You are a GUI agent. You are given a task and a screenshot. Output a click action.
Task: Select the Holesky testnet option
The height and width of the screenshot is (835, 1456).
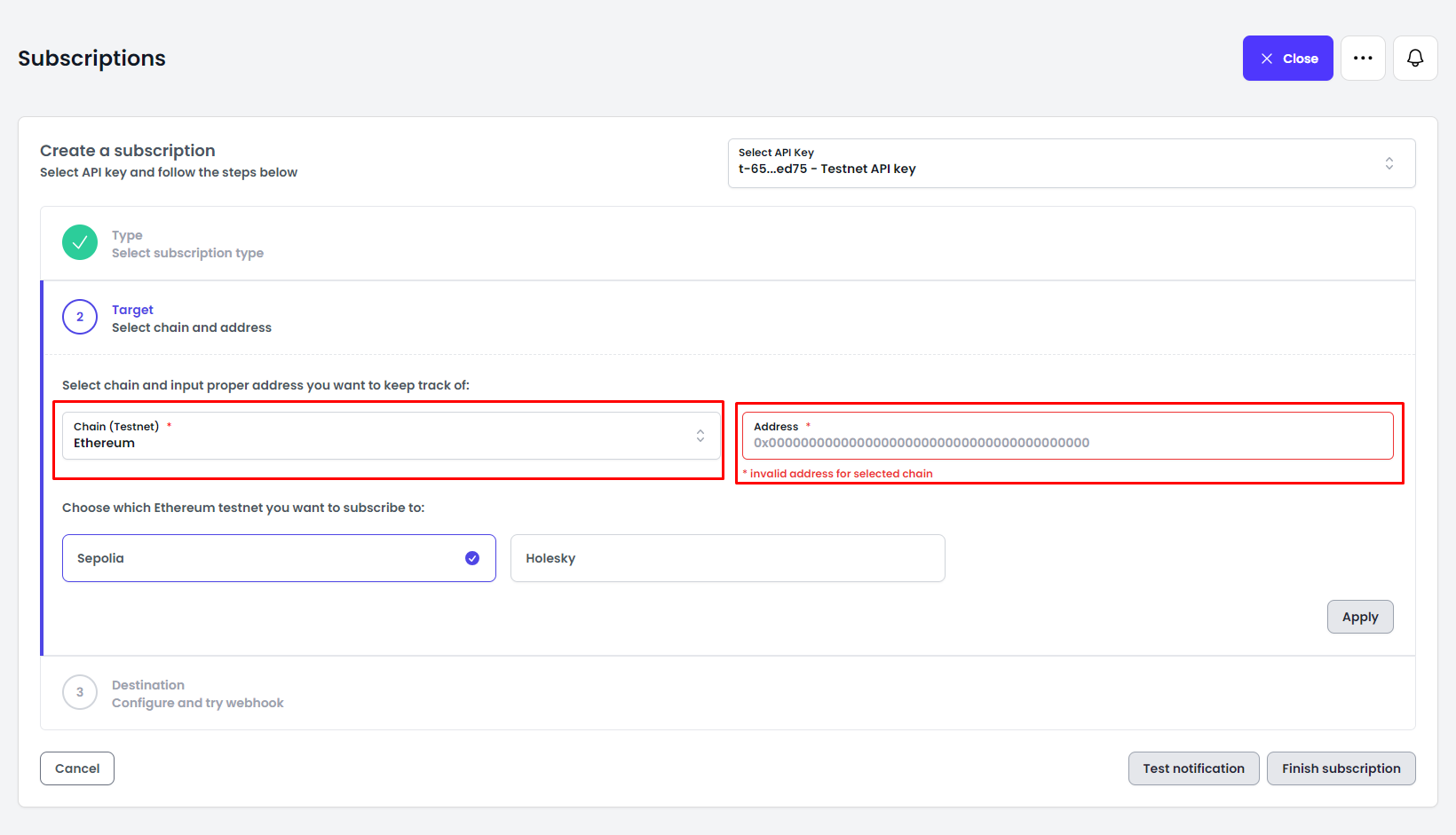click(727, 558)
